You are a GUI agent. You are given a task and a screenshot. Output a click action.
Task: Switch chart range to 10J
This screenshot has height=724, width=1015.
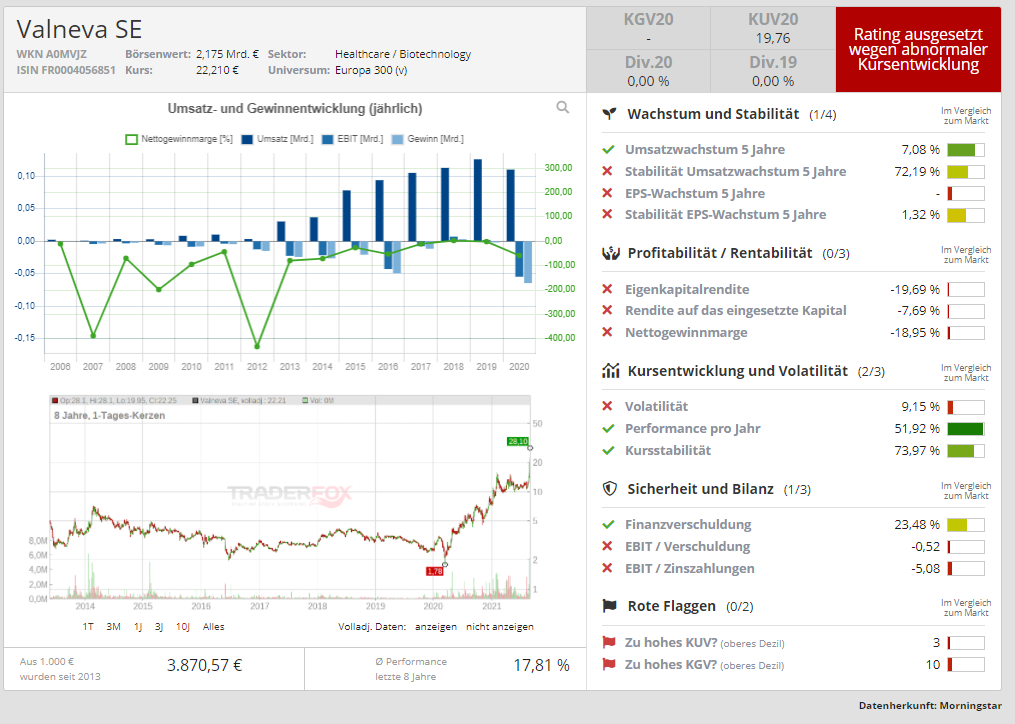point(182,627)
